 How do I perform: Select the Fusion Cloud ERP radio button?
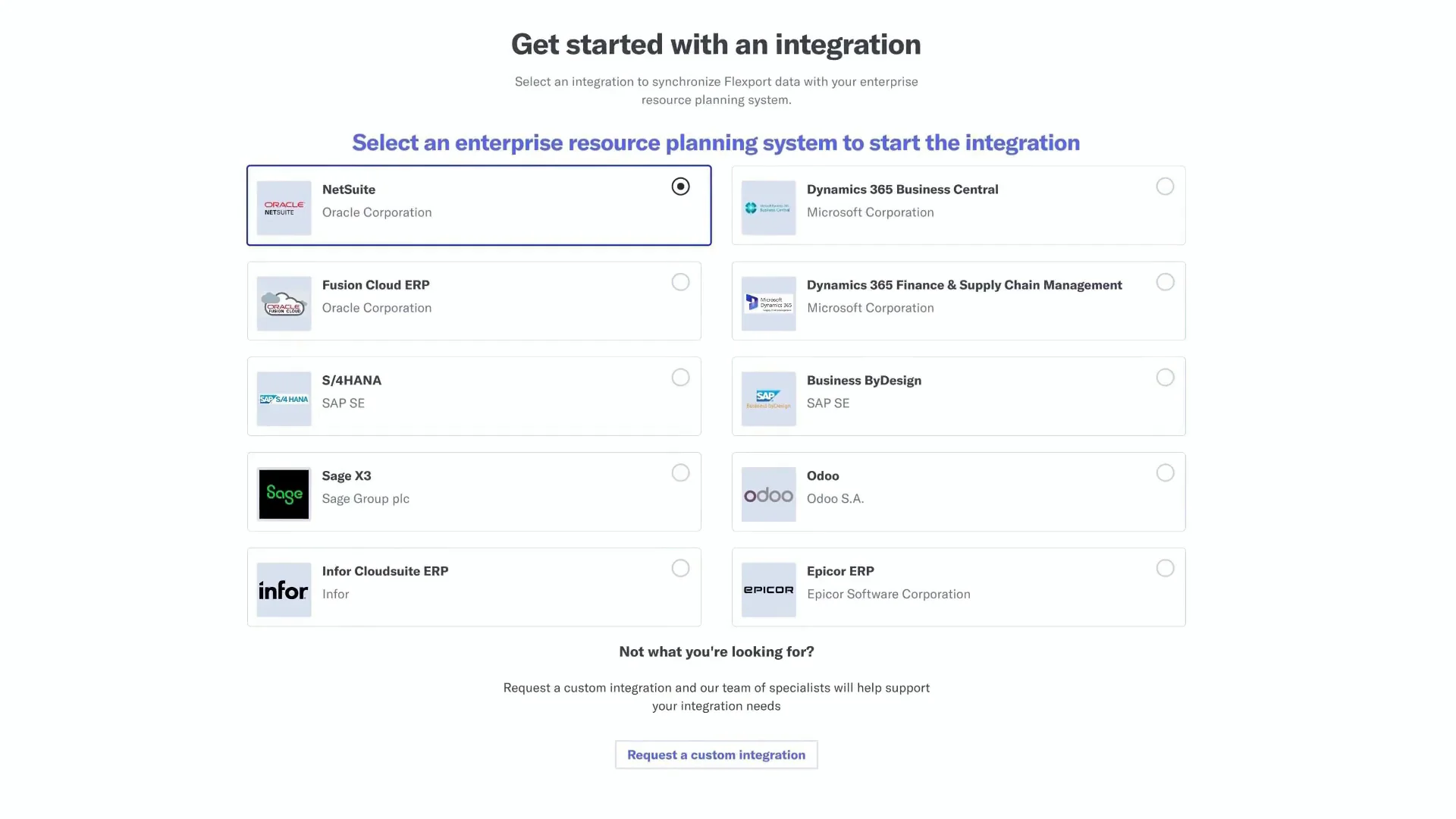click(x=680, y=282)
